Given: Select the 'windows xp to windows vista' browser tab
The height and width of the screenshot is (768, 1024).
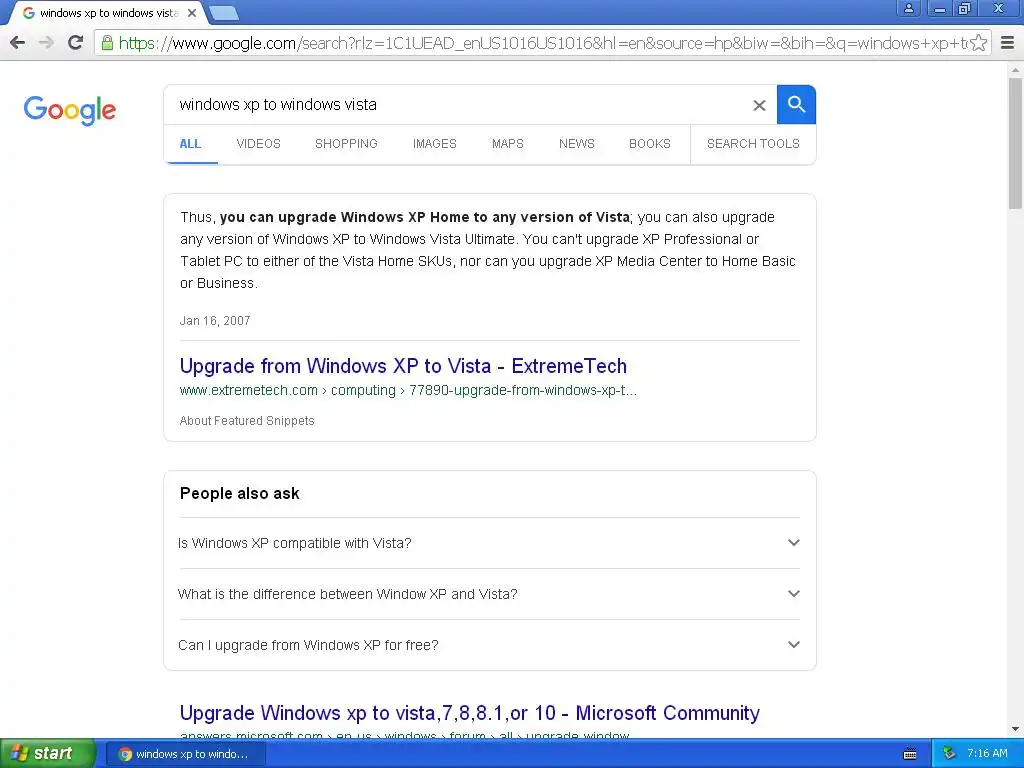Looking at the screenshot, I should (108, 13).
